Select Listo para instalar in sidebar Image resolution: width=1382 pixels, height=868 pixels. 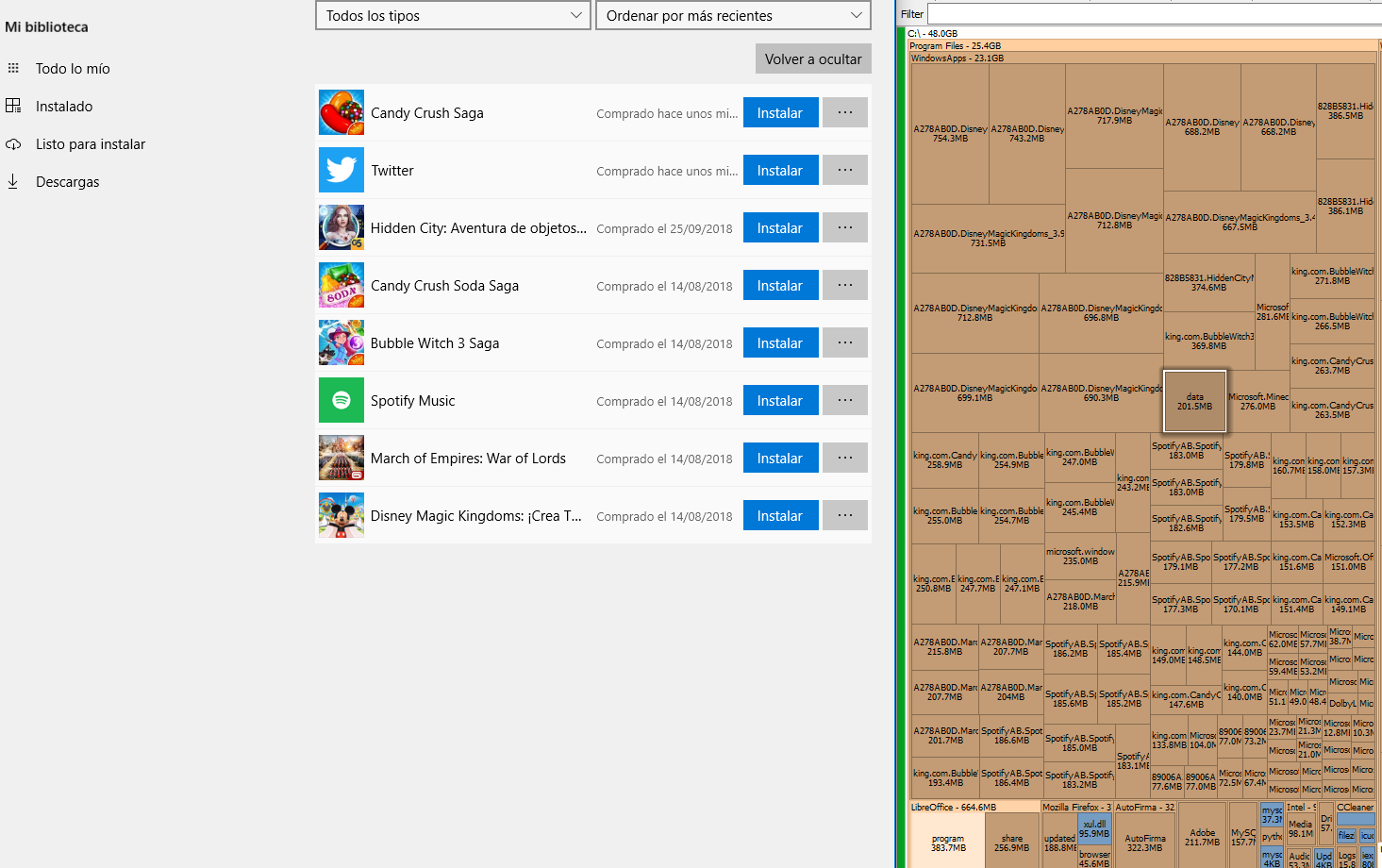pos(91,144)
